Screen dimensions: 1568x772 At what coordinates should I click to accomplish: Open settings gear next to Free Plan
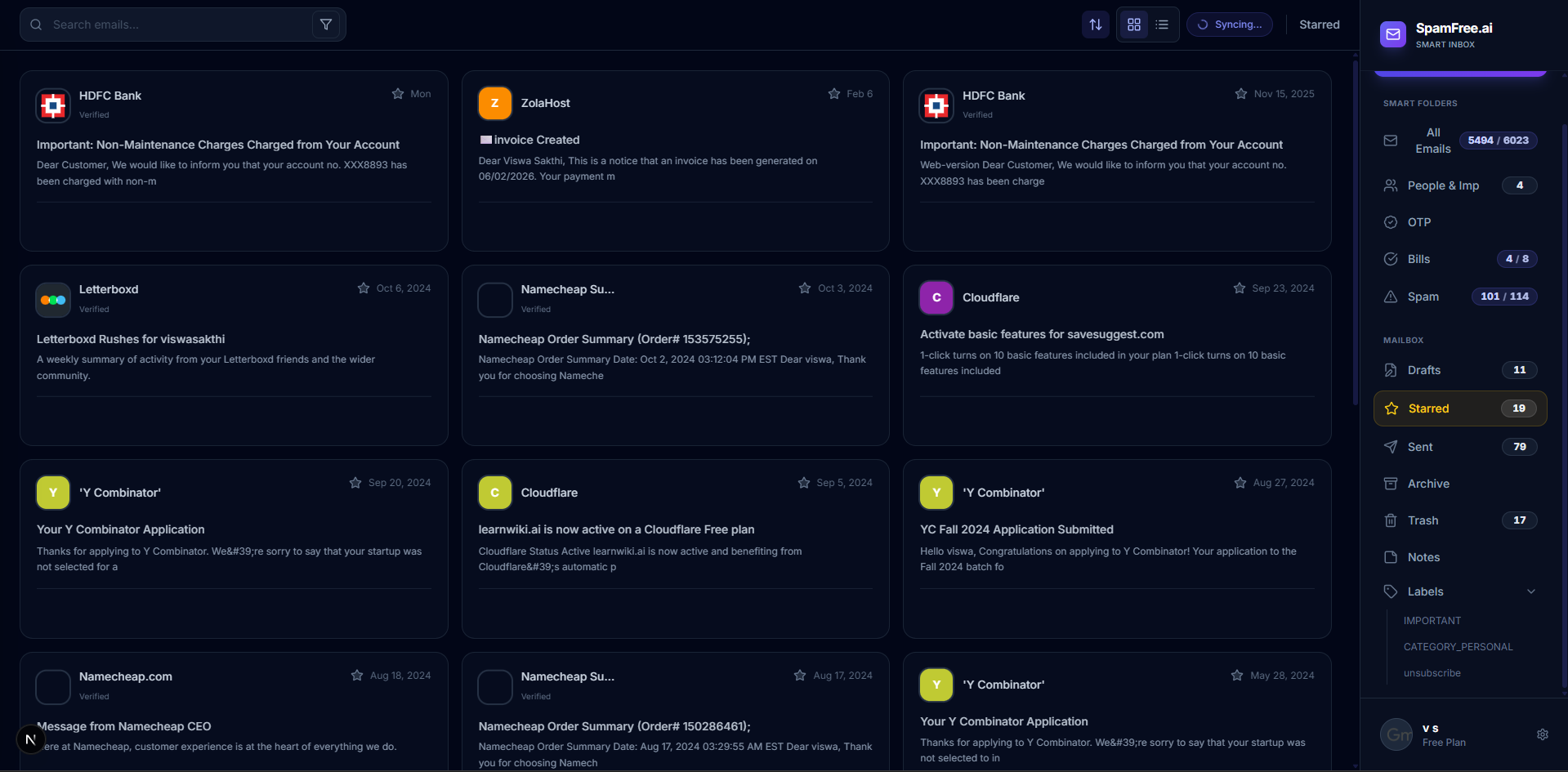(1542, 734)
